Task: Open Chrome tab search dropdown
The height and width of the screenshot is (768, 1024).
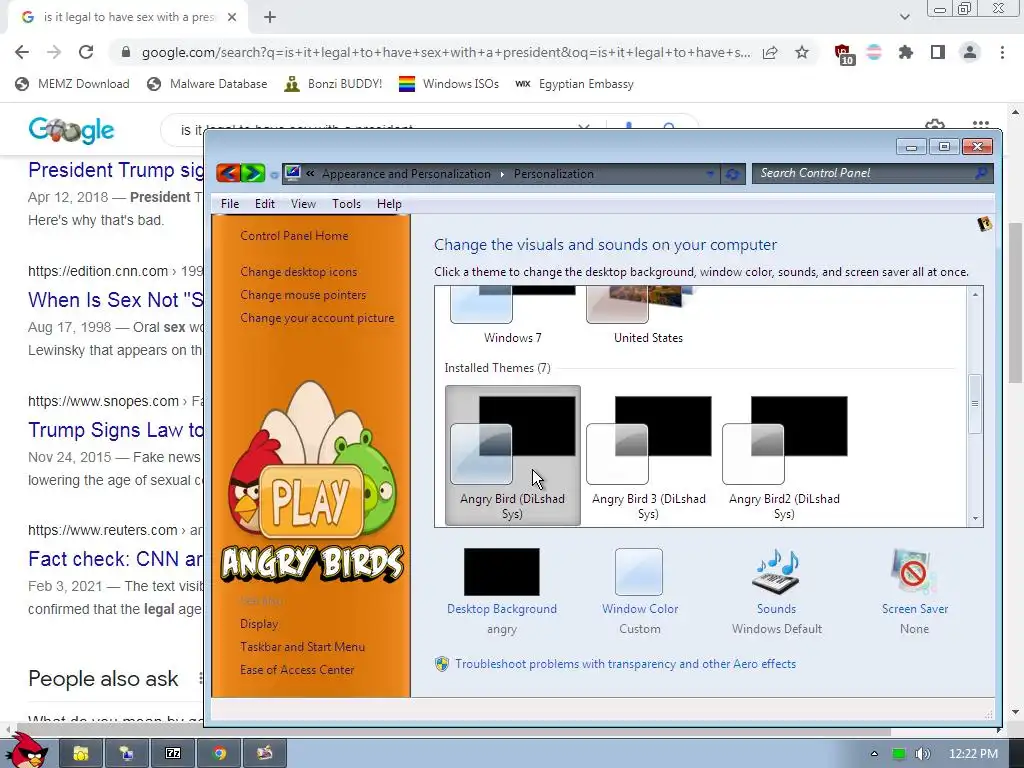Action: tap(904, 17)
